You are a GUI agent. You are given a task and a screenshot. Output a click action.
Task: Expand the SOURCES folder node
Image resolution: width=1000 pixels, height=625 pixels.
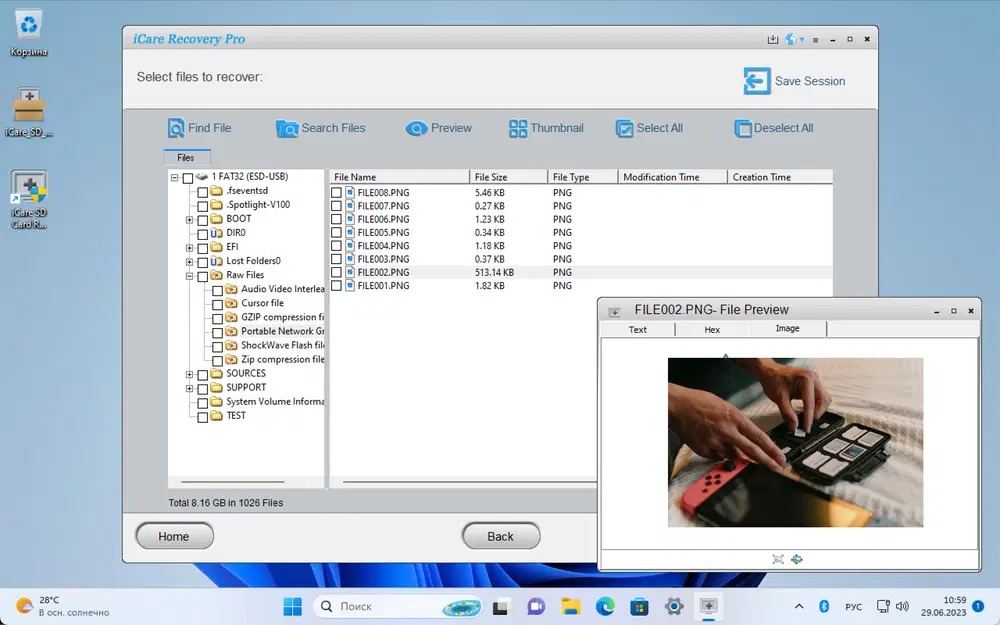[x=189, y=374]
